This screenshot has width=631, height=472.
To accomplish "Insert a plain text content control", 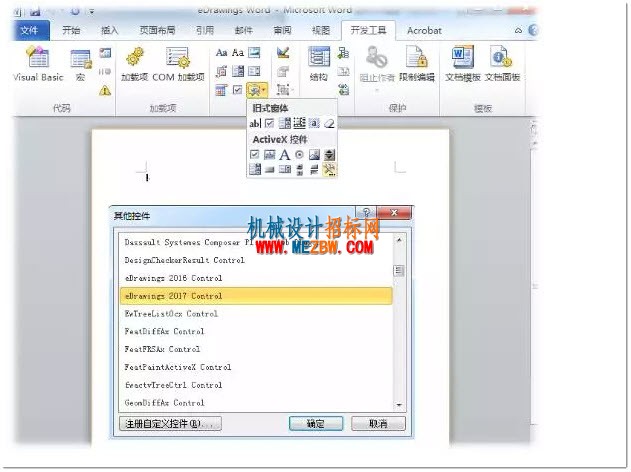I will point(238,53).
